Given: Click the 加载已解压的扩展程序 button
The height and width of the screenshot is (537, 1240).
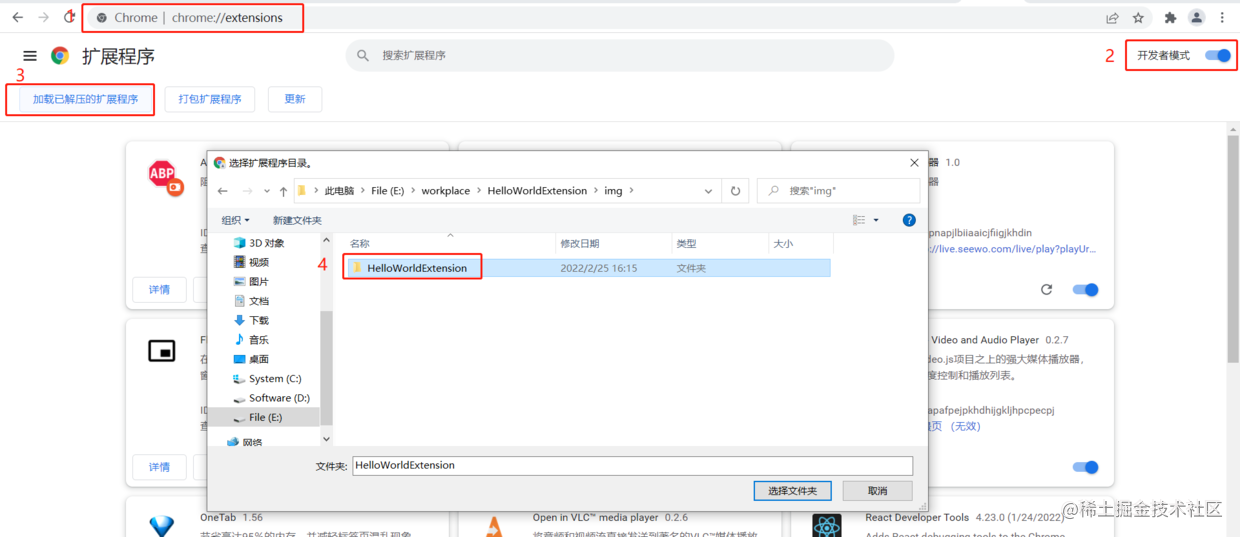Looking at the screenshot, I should (85, 99).
